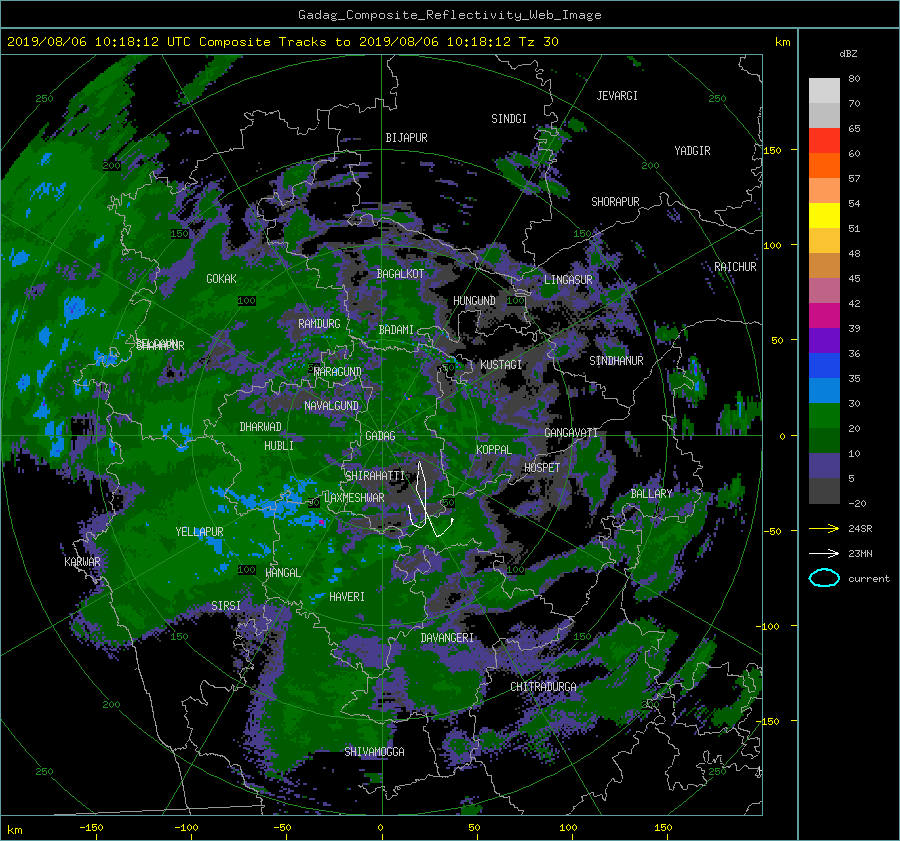Click the 150 tick on bottom axis
This screenshot has width=900, height=841.
(663, 827)
